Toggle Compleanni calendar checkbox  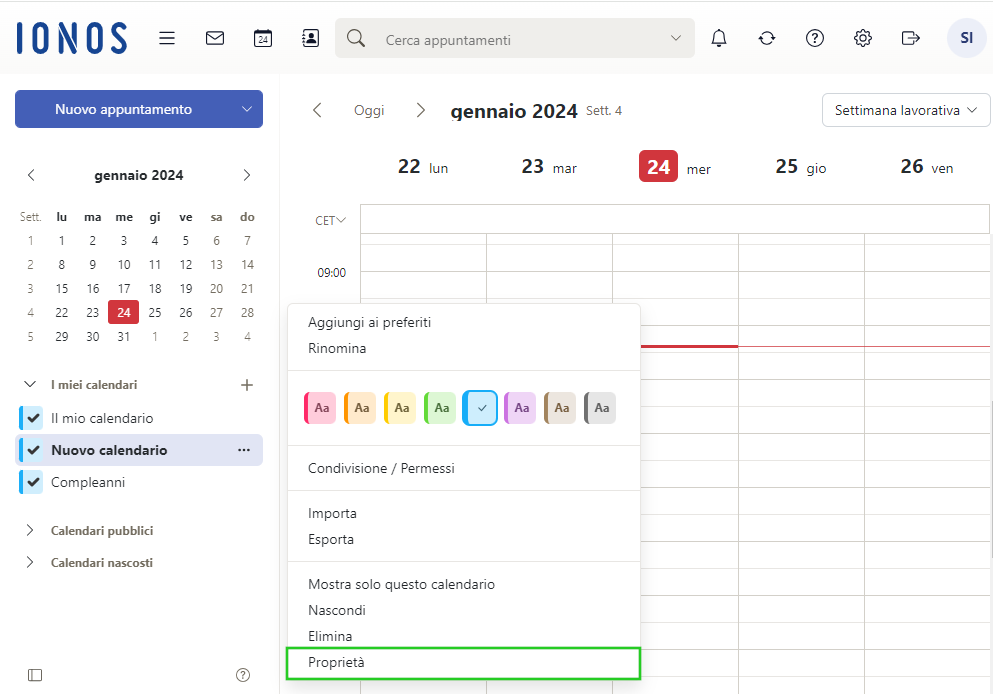click(32, 482)
